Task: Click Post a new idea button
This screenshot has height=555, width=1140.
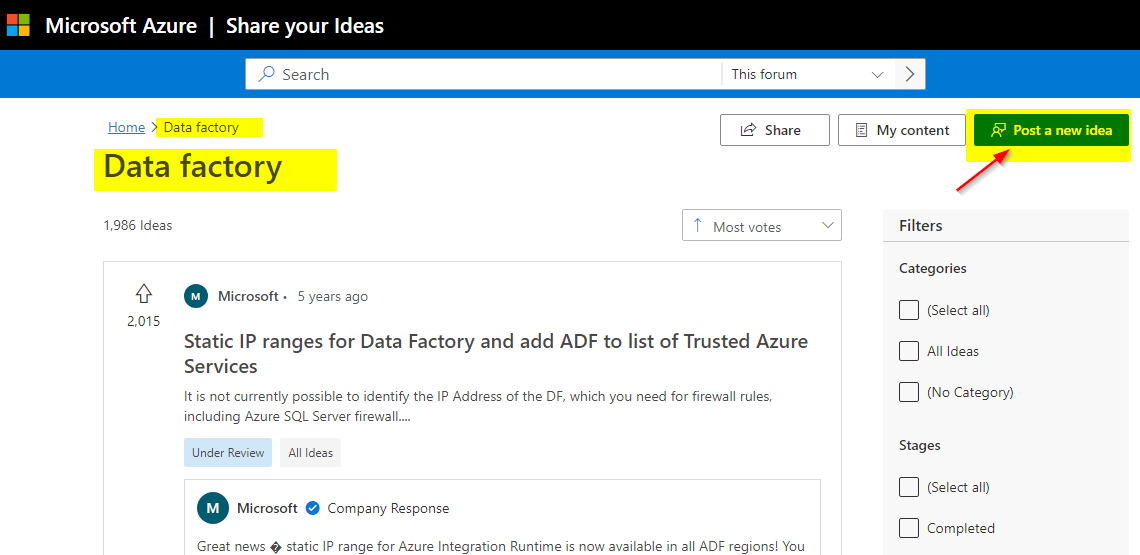Action: (1051, 130)
